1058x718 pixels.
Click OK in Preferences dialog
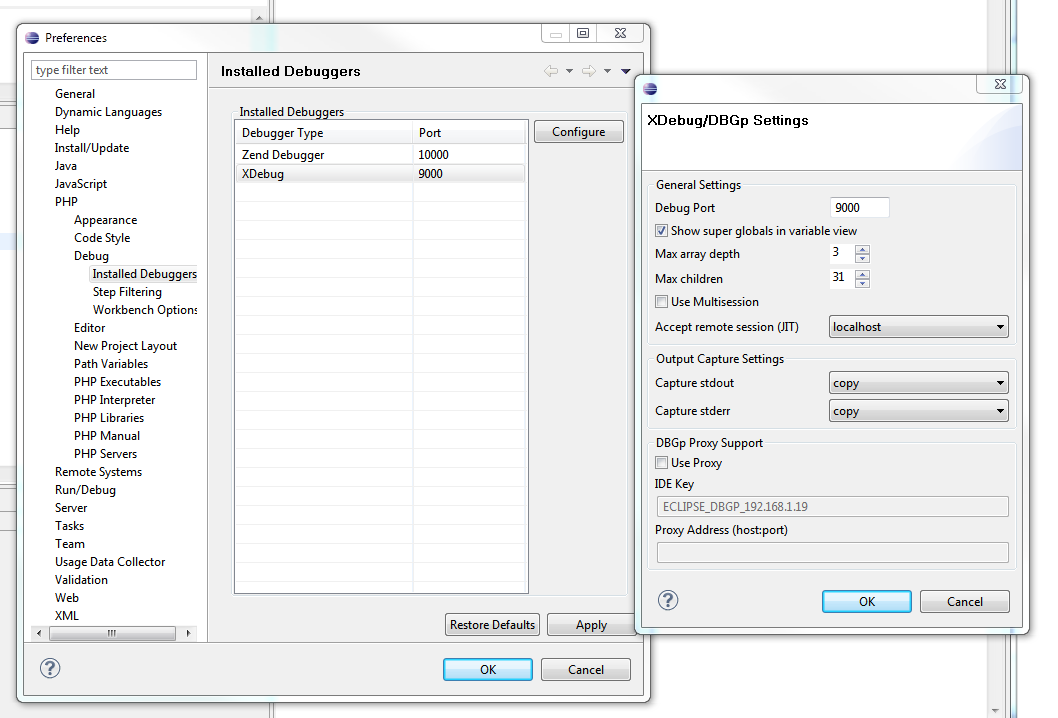488,669
